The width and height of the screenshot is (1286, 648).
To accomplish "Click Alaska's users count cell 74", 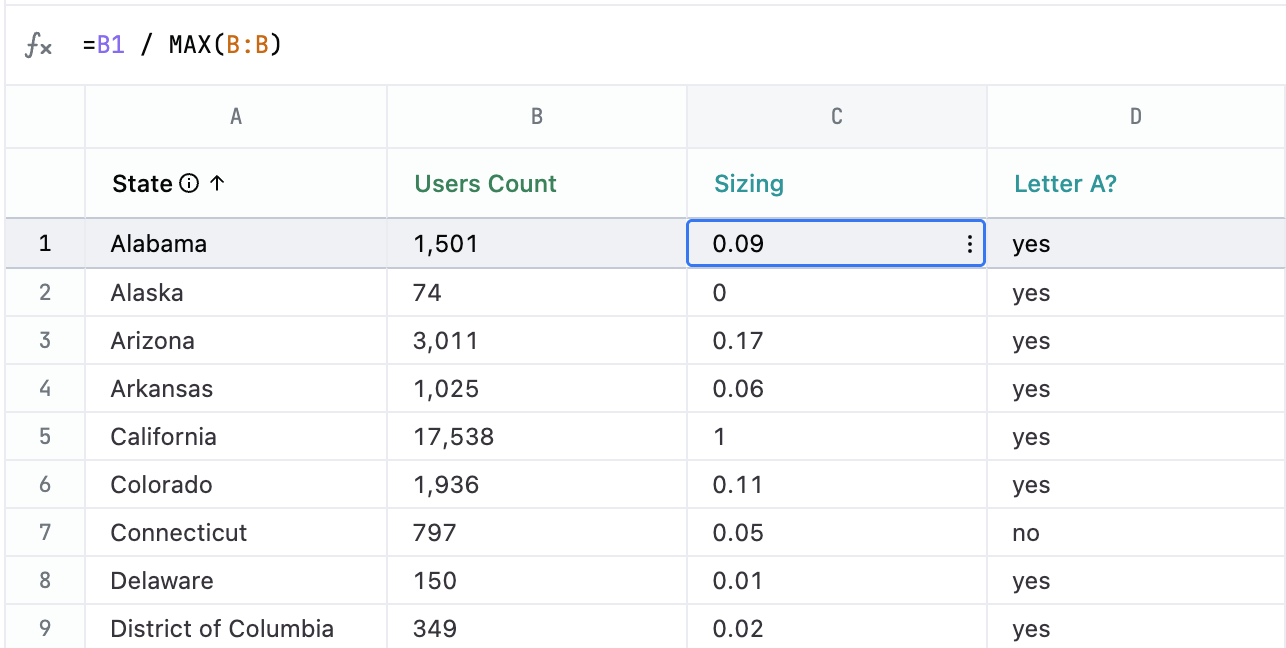I will click(428, 293).
